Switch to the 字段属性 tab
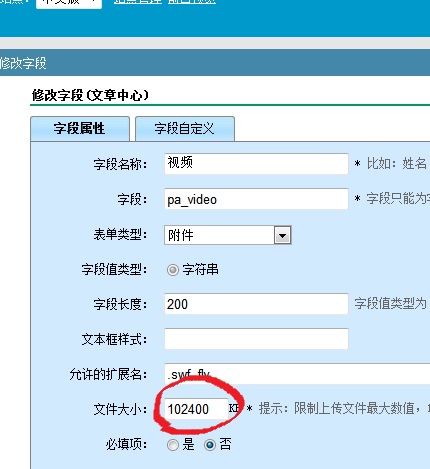The image size is (430, 469). (x=80, y=129)
